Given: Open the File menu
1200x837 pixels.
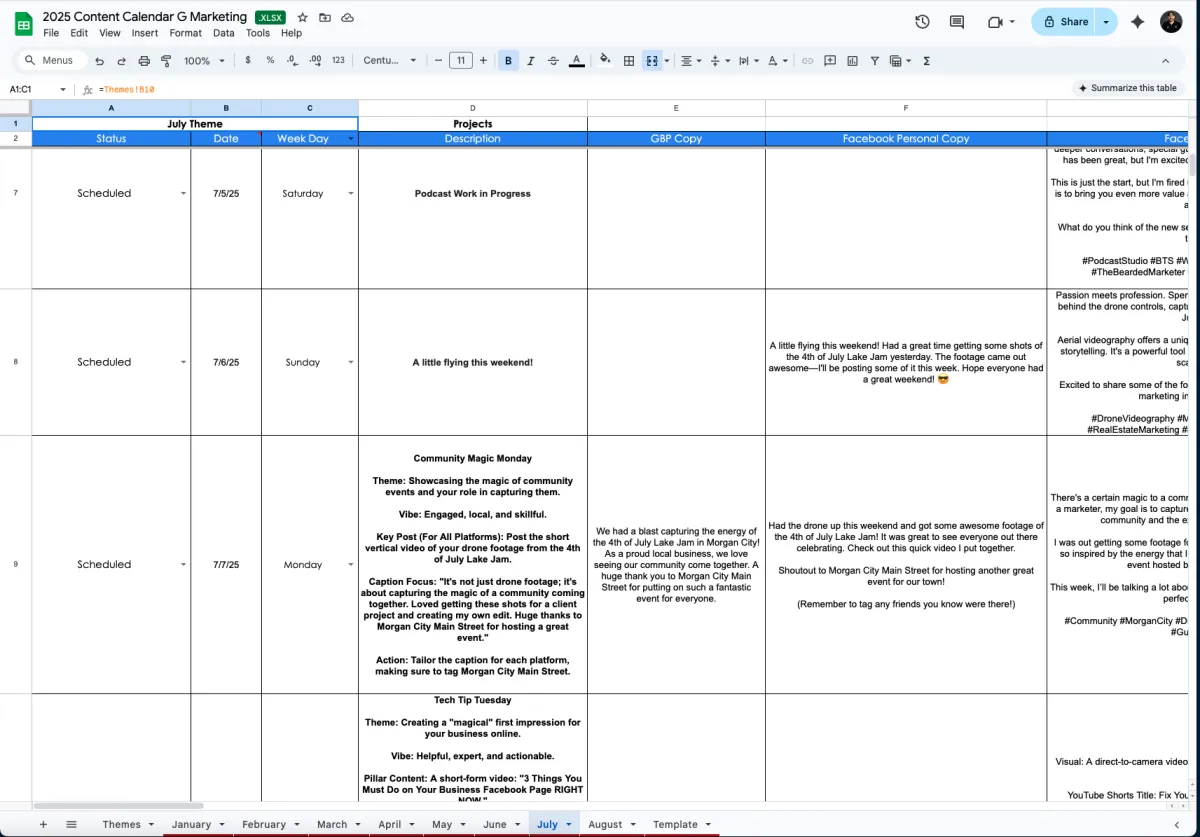Looking at the screenshot, I should click(x=51, y=33).
